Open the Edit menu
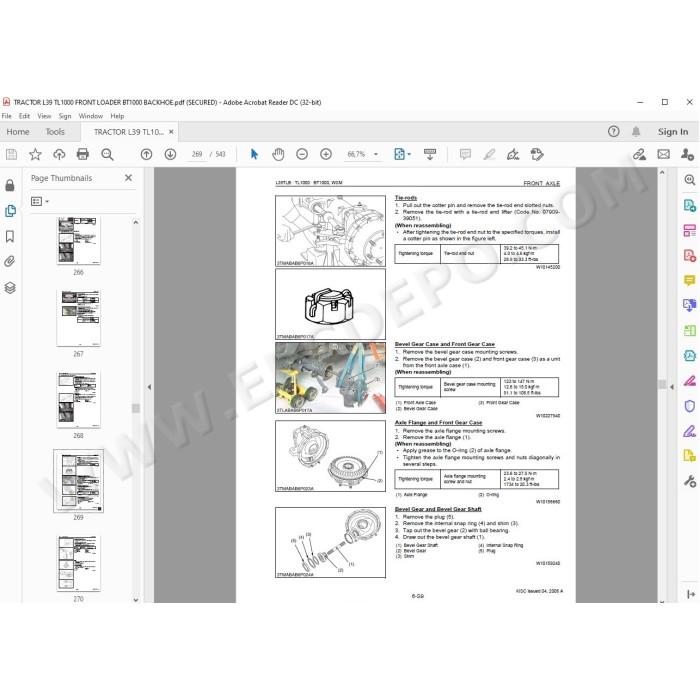The width and height of the screenshot is (700, 700). point(24,116)
